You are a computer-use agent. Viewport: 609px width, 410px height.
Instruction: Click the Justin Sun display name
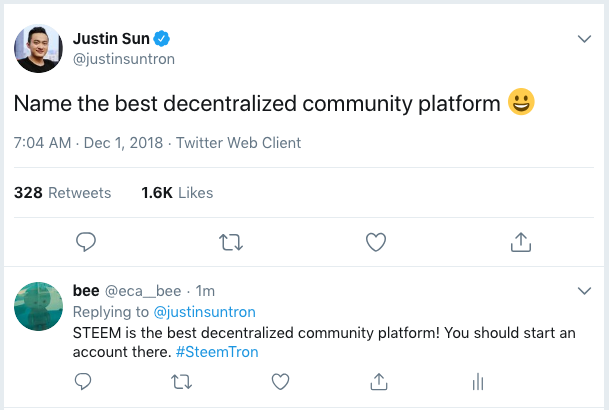(x=110, y=38)
